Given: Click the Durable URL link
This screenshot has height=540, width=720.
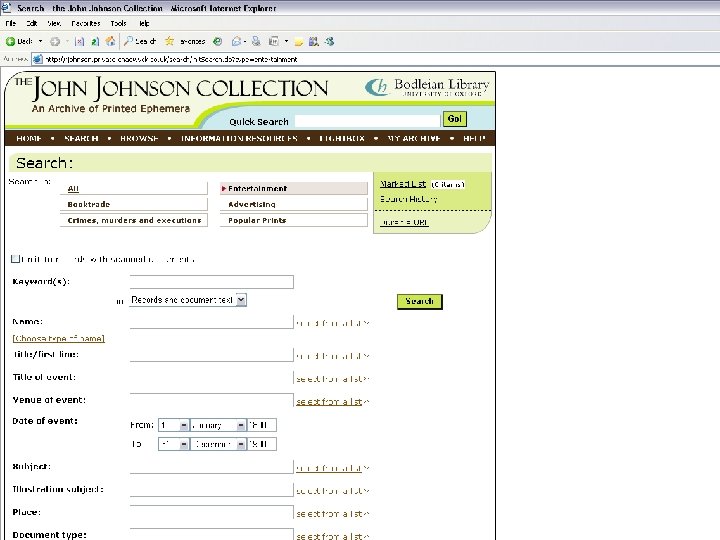Looking at the screenshot, I should [x=405, y=222].
